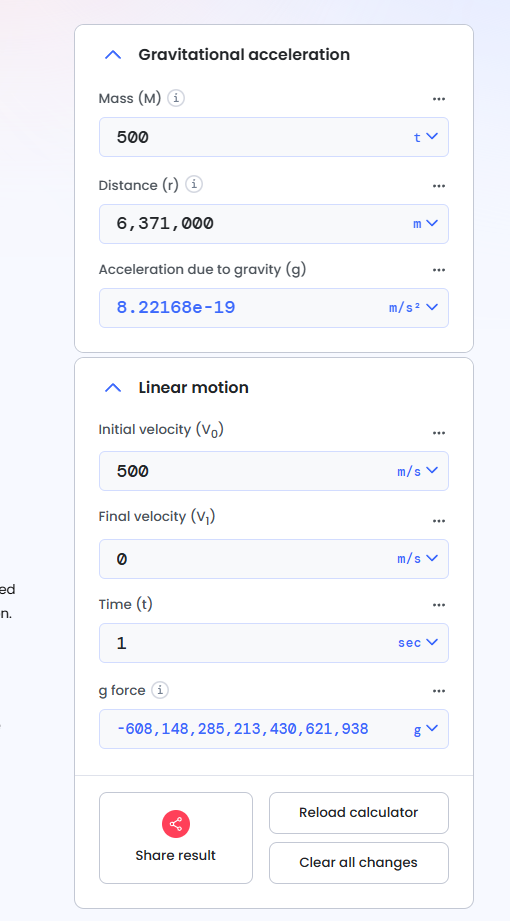The height and width of the screenshot is (921, 510).
Task: Select the Acceleration due to gravity (g) label
Action: [202, 270]
